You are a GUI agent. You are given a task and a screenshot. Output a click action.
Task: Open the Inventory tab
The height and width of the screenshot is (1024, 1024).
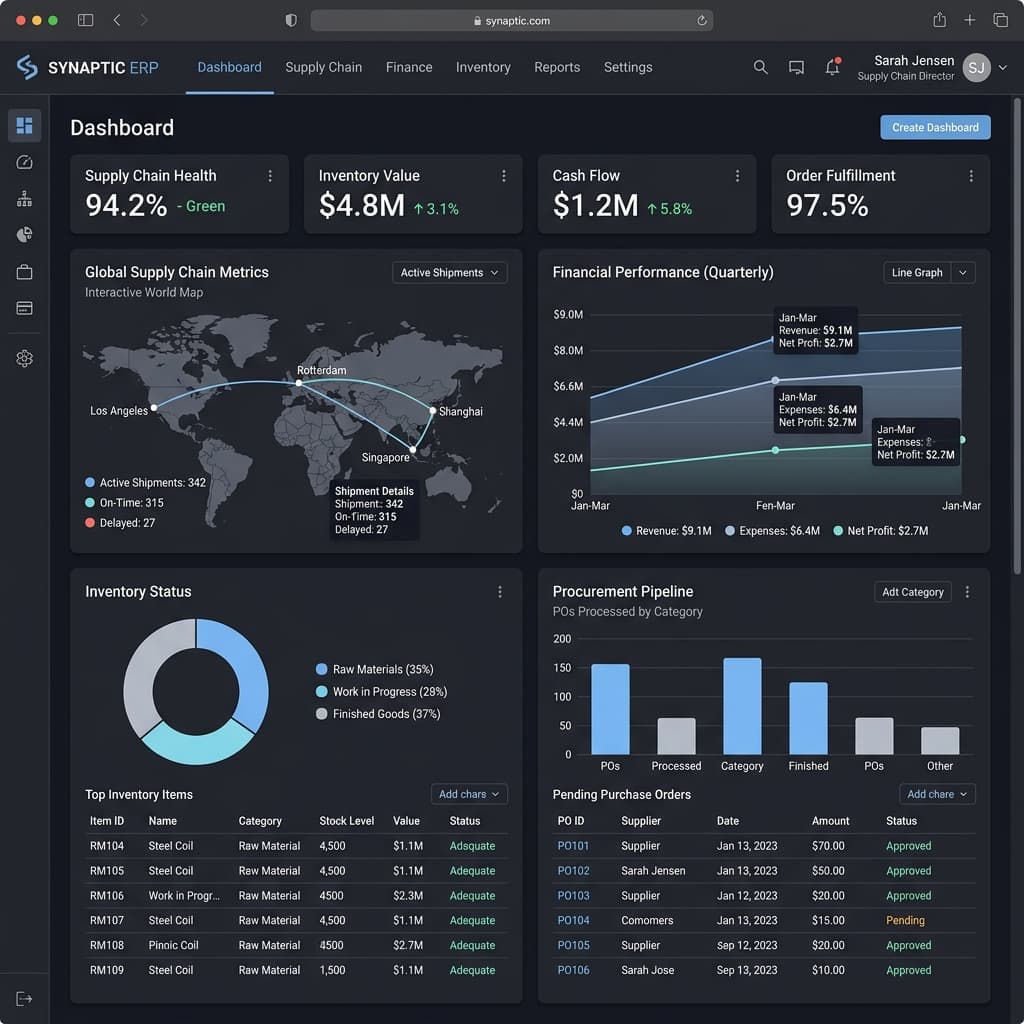pos(483,67)
